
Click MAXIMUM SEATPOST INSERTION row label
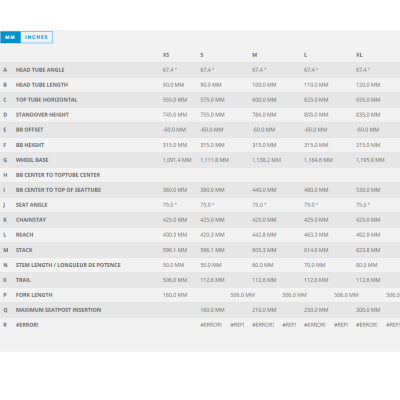tap(58, 310)
